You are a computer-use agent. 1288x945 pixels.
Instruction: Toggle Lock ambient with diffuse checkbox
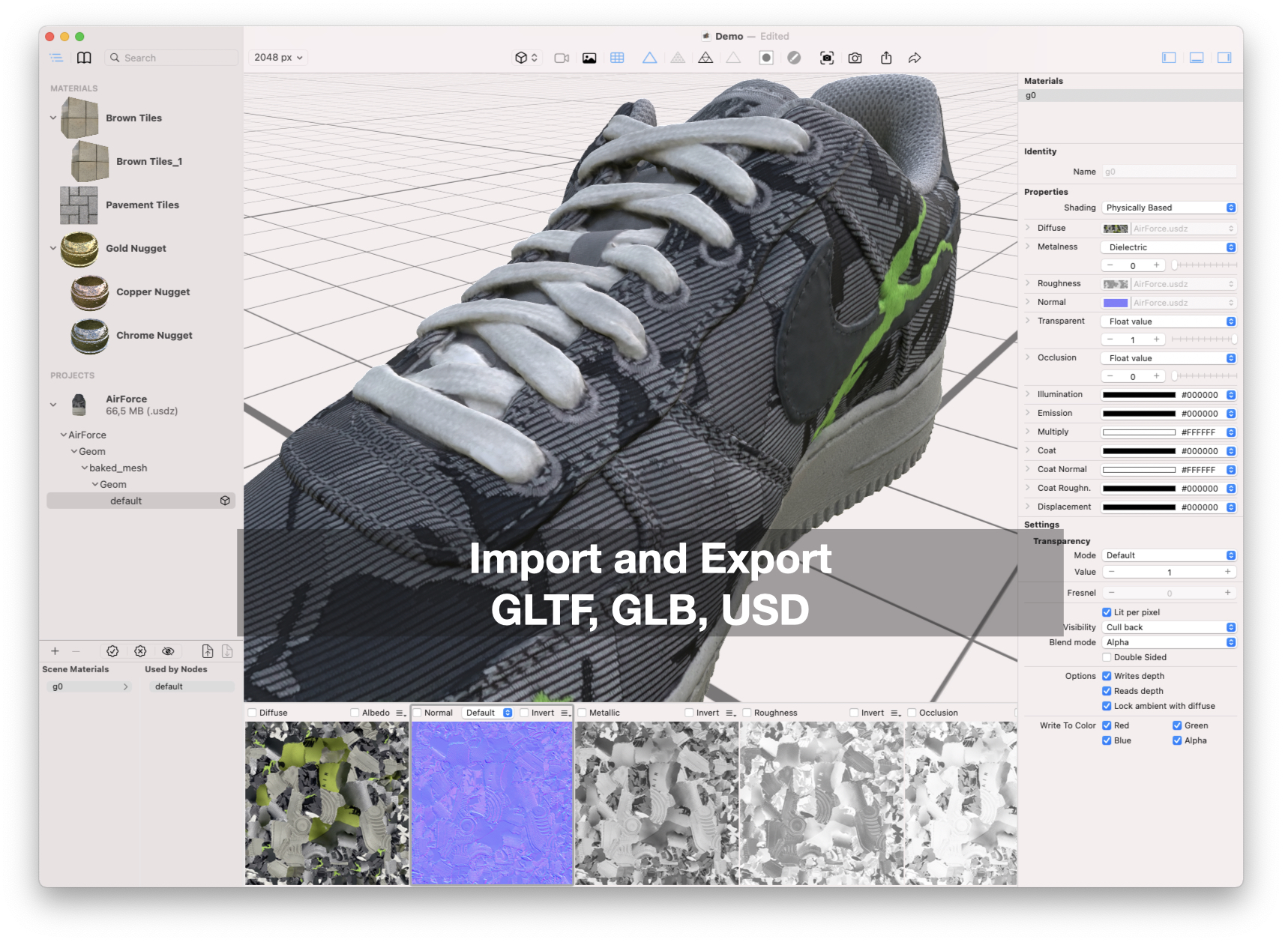(1107, 706)
